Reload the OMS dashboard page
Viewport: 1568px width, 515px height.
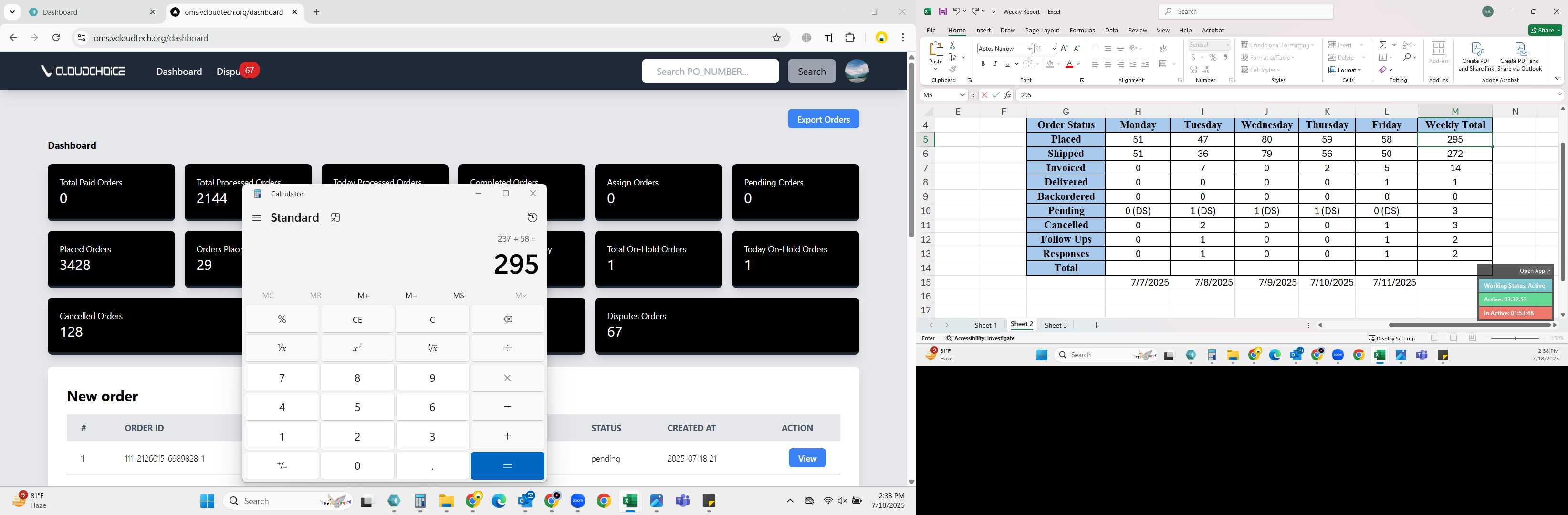[56, 38]
